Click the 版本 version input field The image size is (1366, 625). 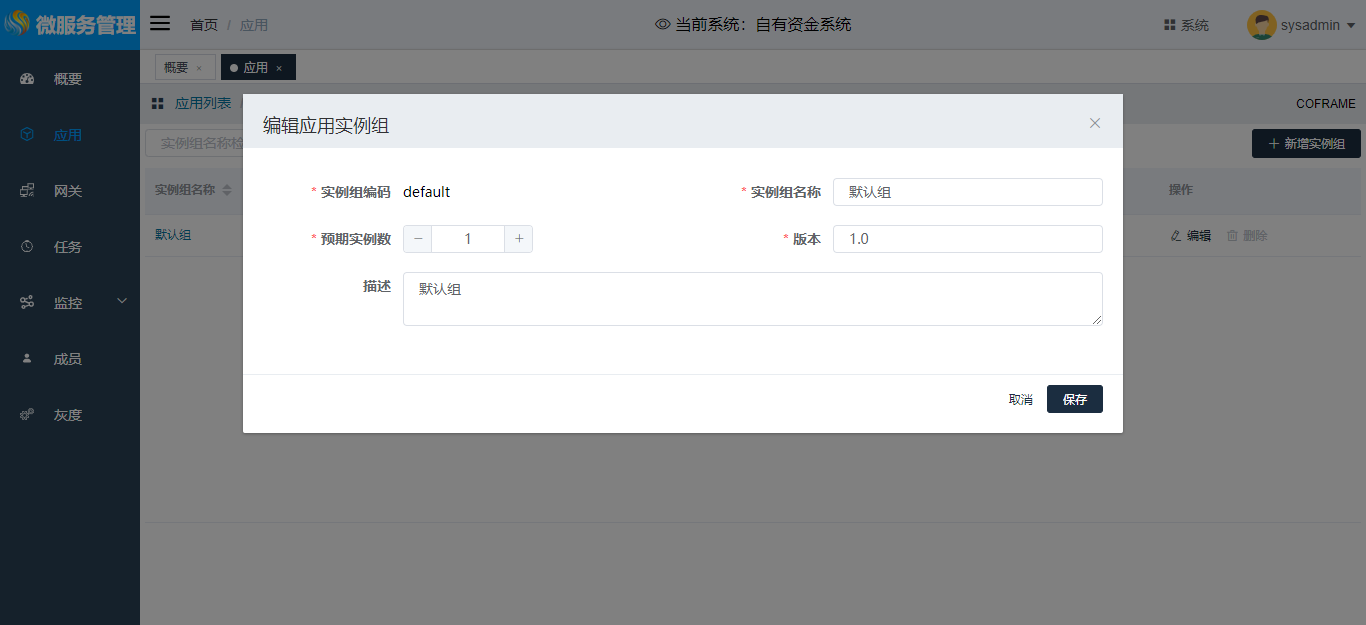pyautogui.click(x=967, y=239)
